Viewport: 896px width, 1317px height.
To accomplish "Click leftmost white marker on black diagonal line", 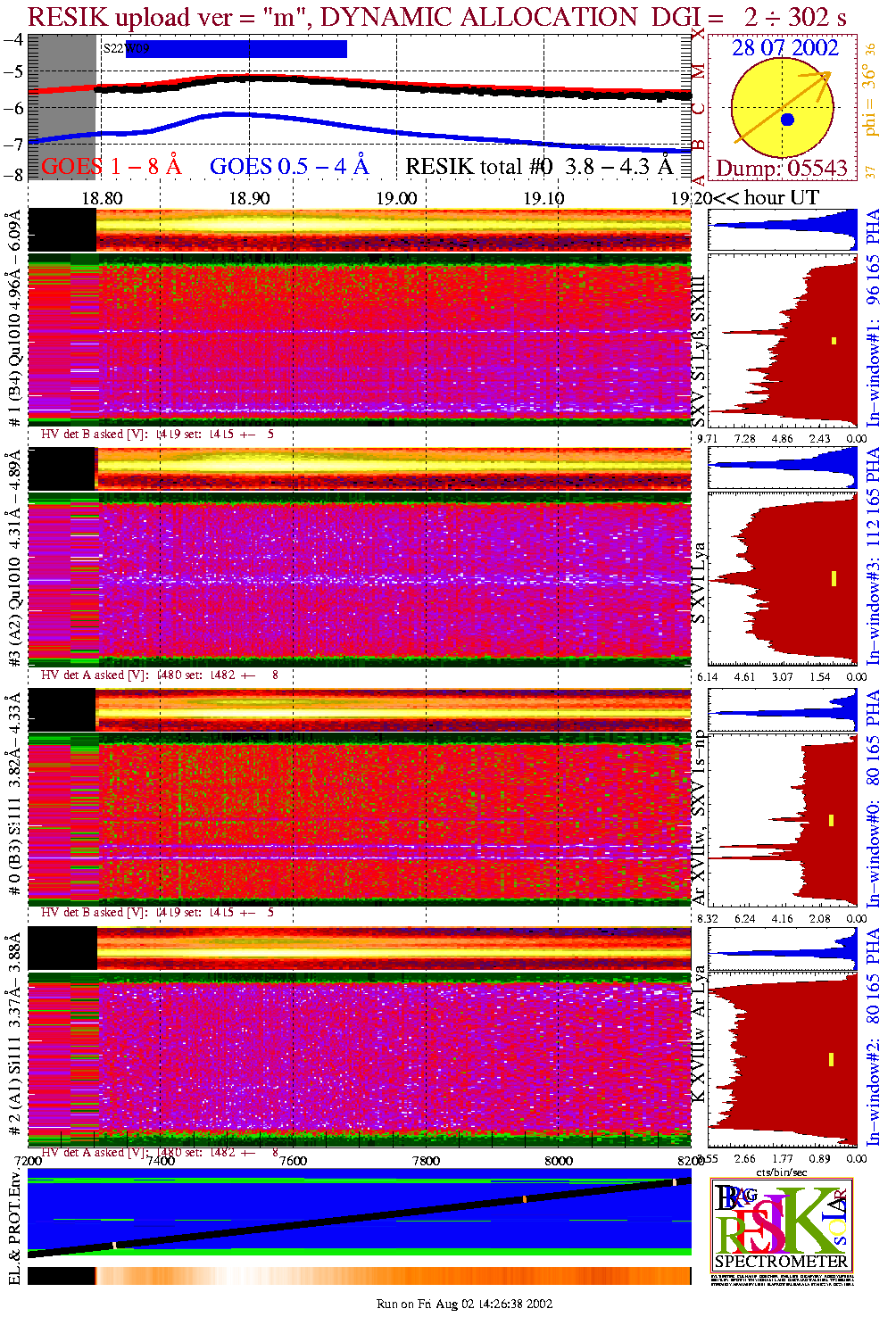I will (114, 1245).
